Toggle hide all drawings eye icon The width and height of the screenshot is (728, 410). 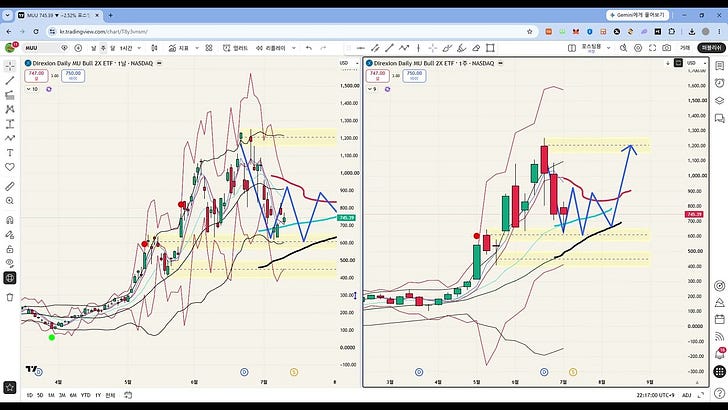coord(10,263)
